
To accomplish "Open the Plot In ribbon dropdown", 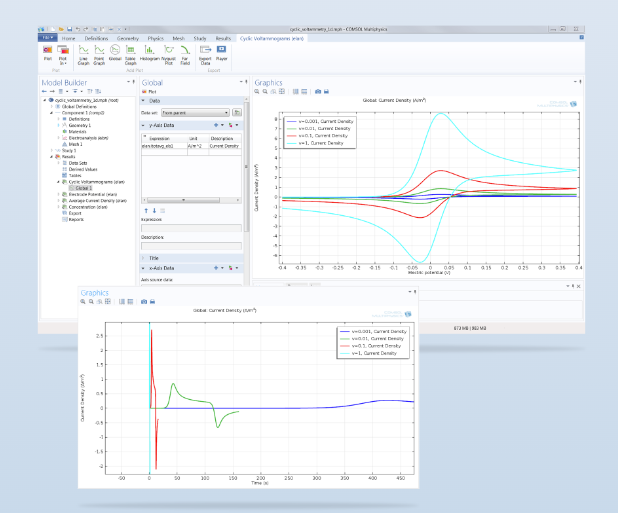I will pos(63,55).
